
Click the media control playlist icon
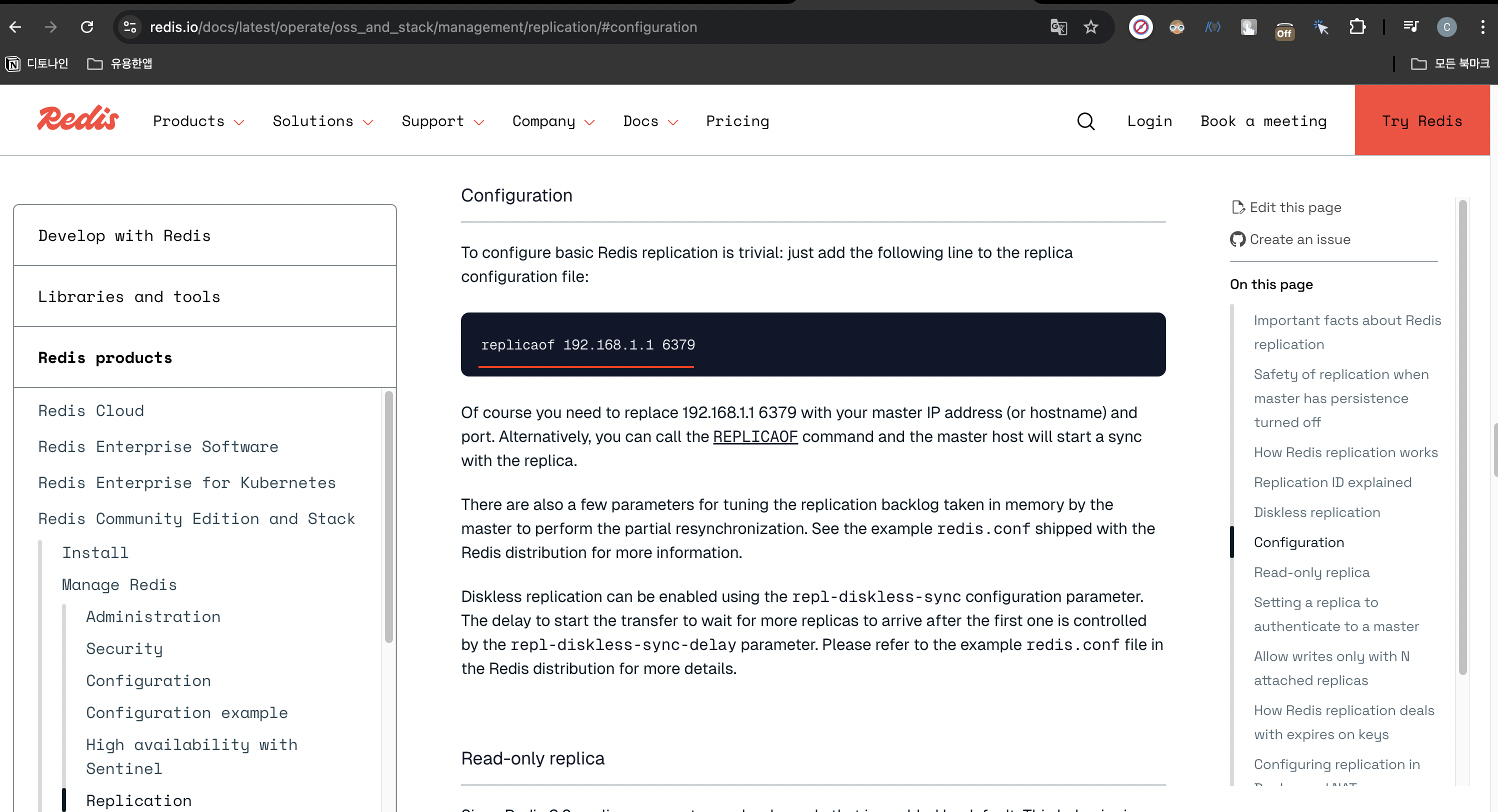[1410, 27]
